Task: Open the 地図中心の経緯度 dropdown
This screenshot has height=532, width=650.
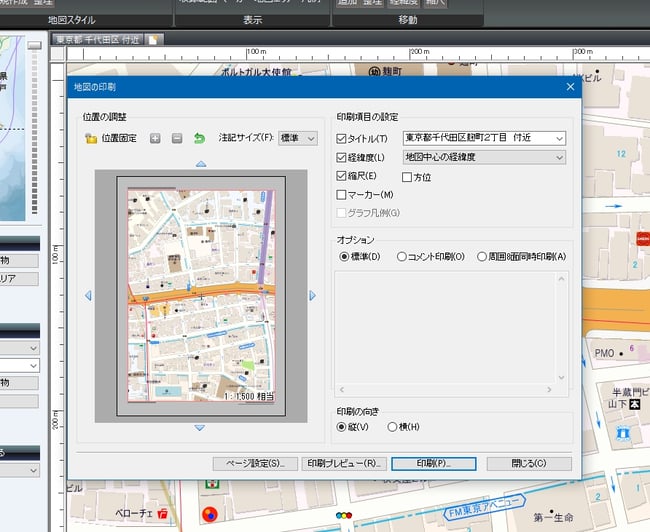Action: coord(558,157)
